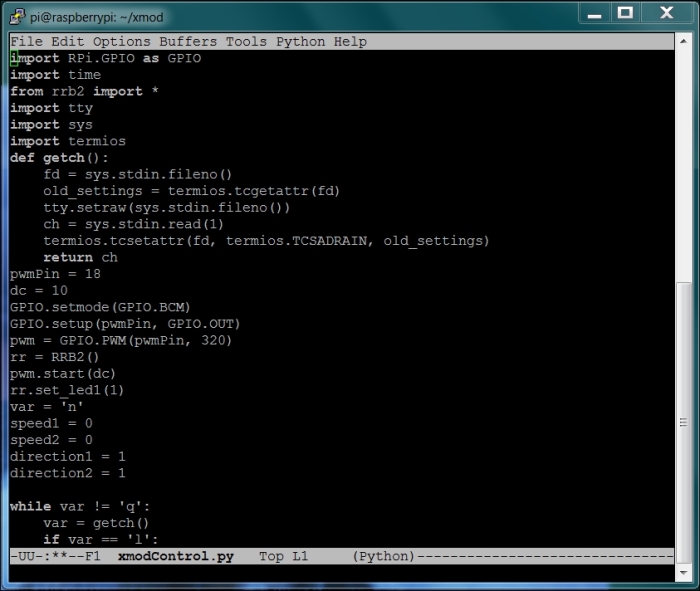Click 'Top L1' position indicator in mode line
Screen dimensions: 700x591
coord(284,556)
